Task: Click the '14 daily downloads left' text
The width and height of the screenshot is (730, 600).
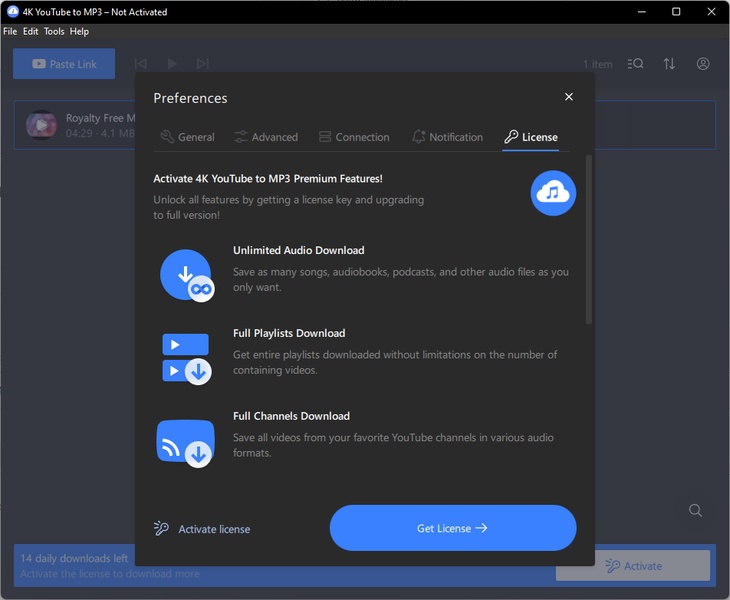Action: click(74, 558)
